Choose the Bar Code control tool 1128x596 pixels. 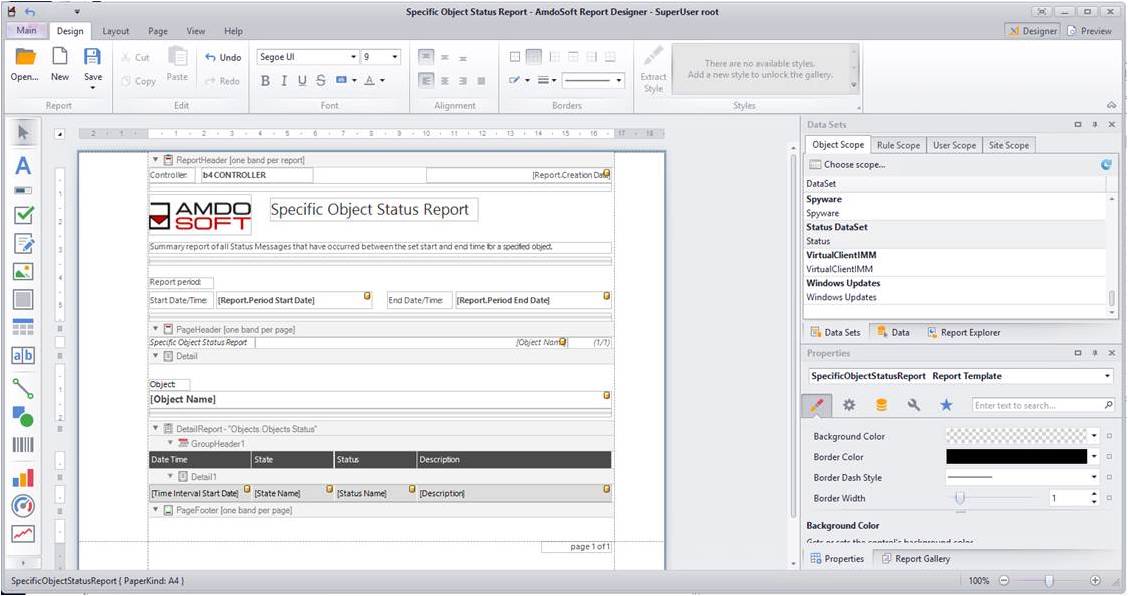pos(23,444)
